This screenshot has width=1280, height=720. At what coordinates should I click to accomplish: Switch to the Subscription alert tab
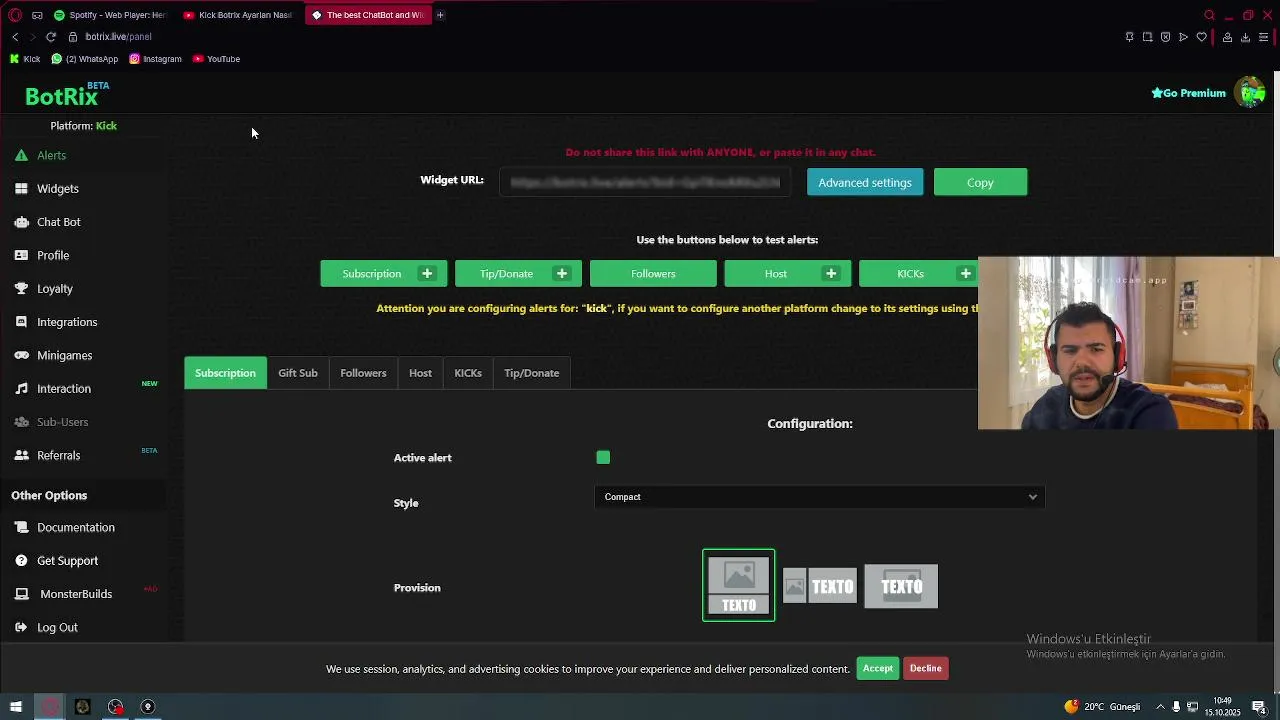click(225, 373)
